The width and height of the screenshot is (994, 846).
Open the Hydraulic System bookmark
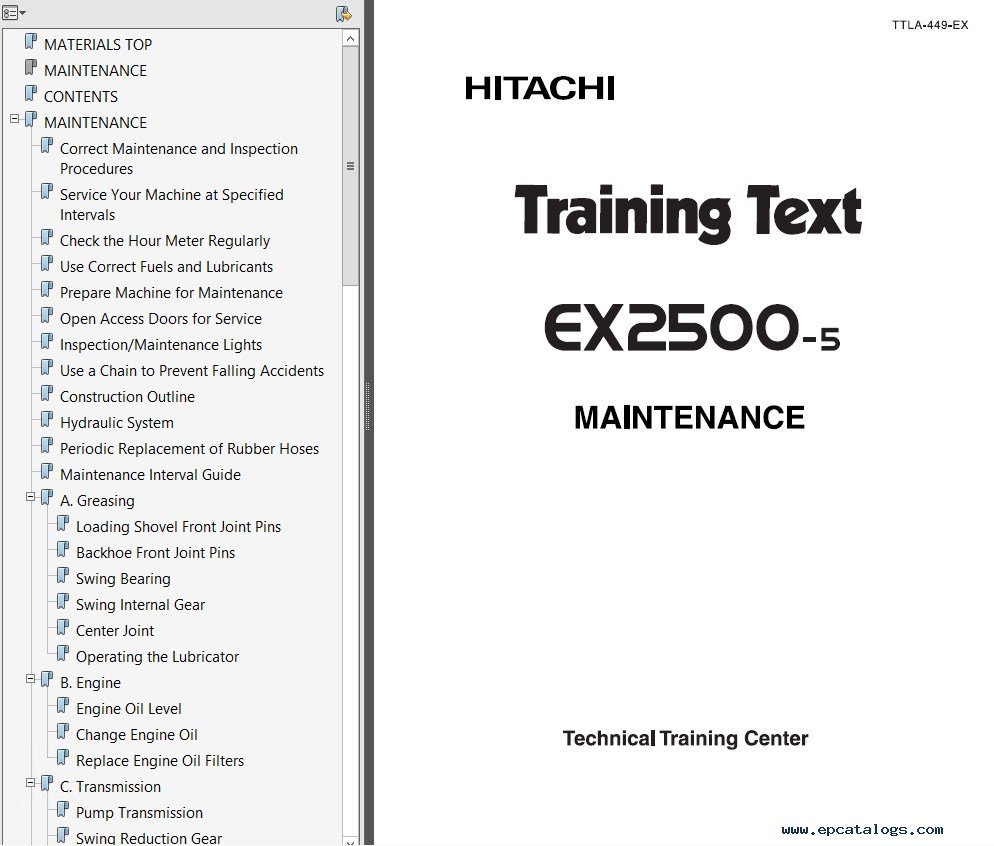(x=117, y=423)
